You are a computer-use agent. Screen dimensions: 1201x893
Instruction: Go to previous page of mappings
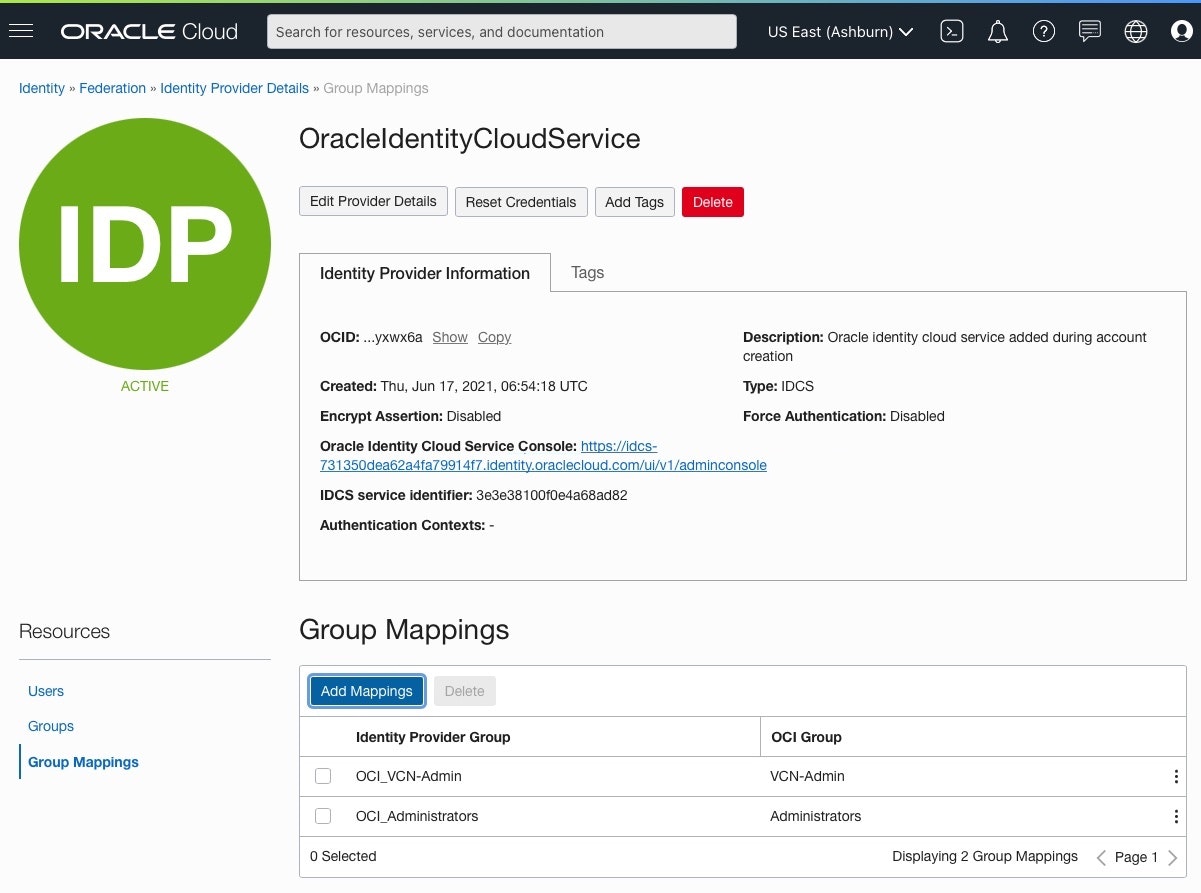[x=1101, y=858]
